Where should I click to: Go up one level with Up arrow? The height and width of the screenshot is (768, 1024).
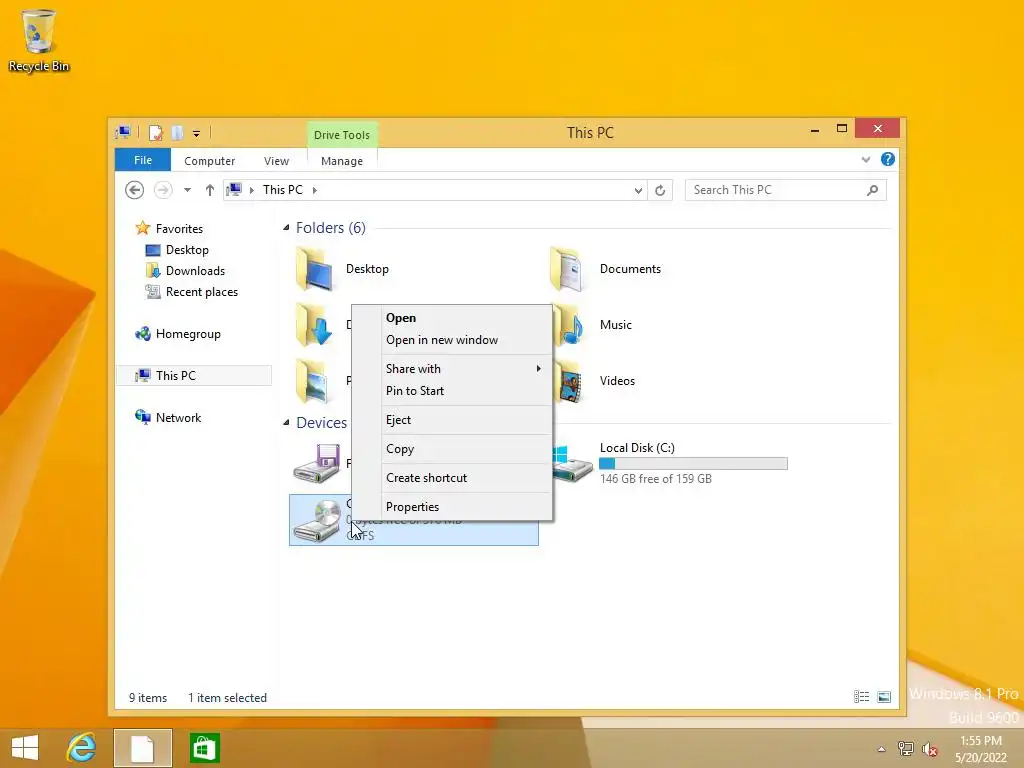[210, 190]
